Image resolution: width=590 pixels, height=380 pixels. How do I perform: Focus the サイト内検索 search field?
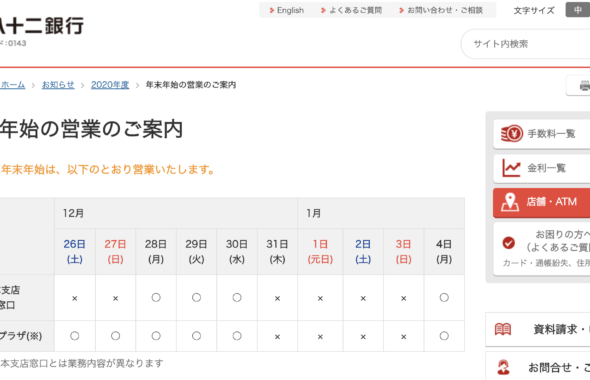pos(526,44)
